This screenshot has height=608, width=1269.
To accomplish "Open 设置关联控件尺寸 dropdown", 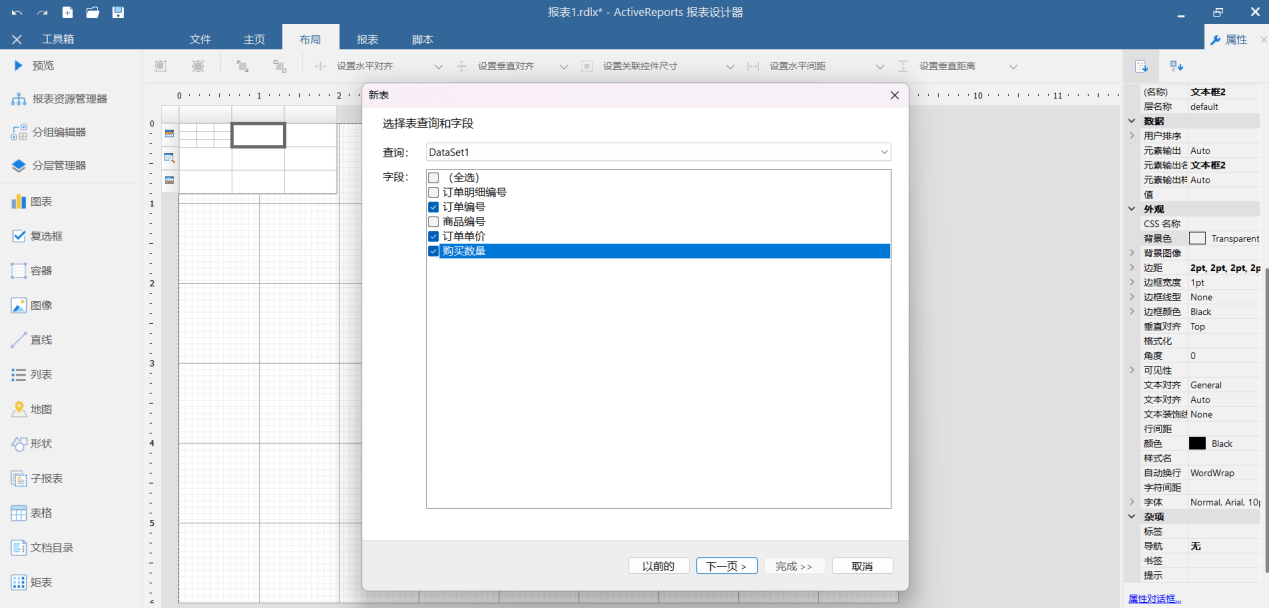I will click(732, 67).
